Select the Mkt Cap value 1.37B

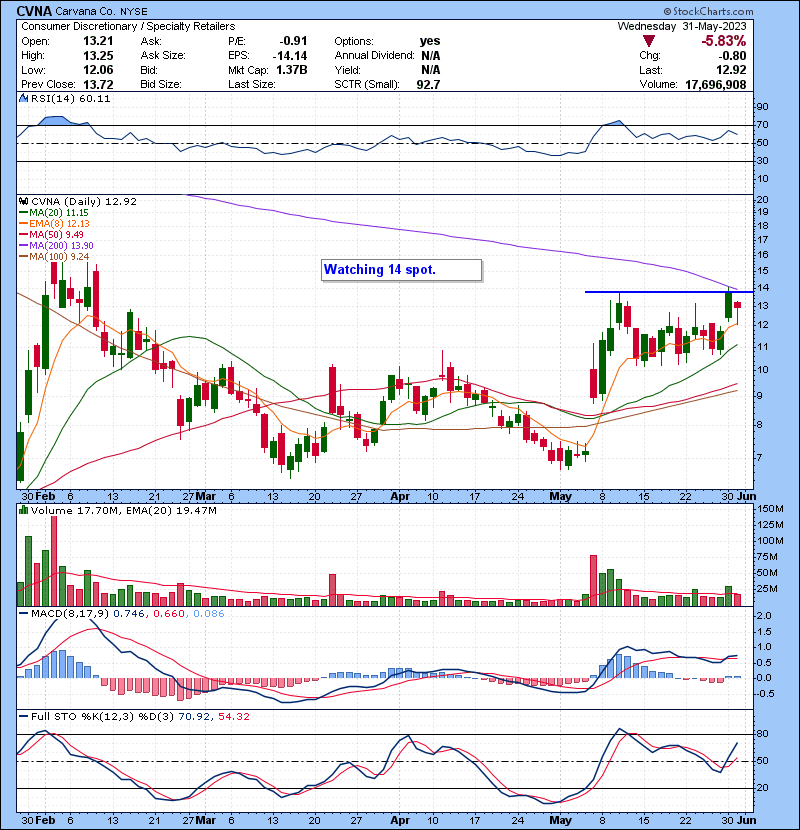(x=292, y=70)
